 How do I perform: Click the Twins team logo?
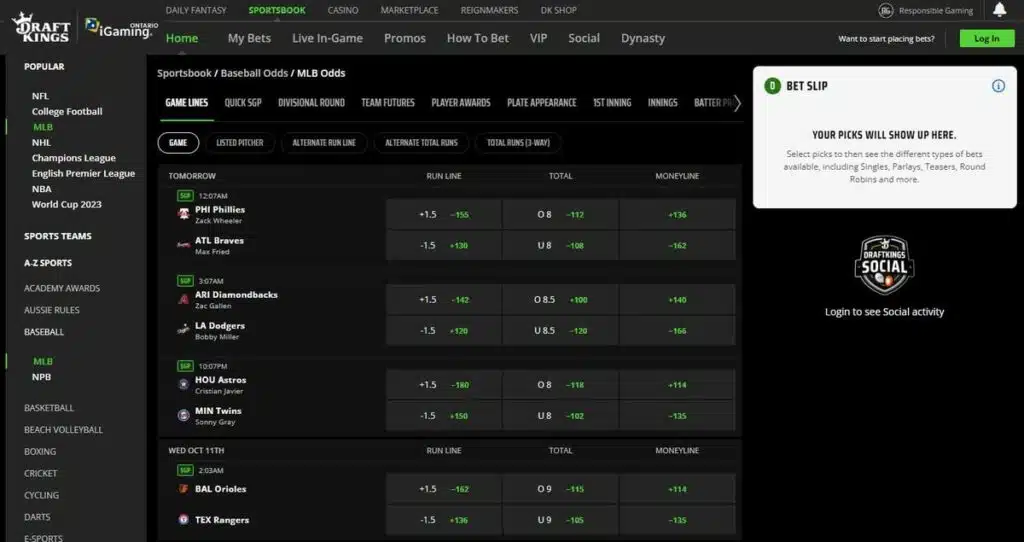coord(184,415)
